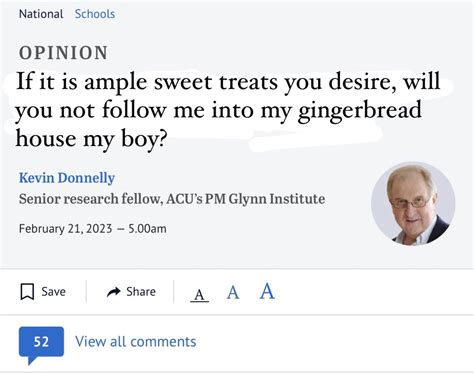The width and height of the screenshot is (474, 384).
Task: Click the 52 comments speech bubble
Action: click(x=41, y=345)
